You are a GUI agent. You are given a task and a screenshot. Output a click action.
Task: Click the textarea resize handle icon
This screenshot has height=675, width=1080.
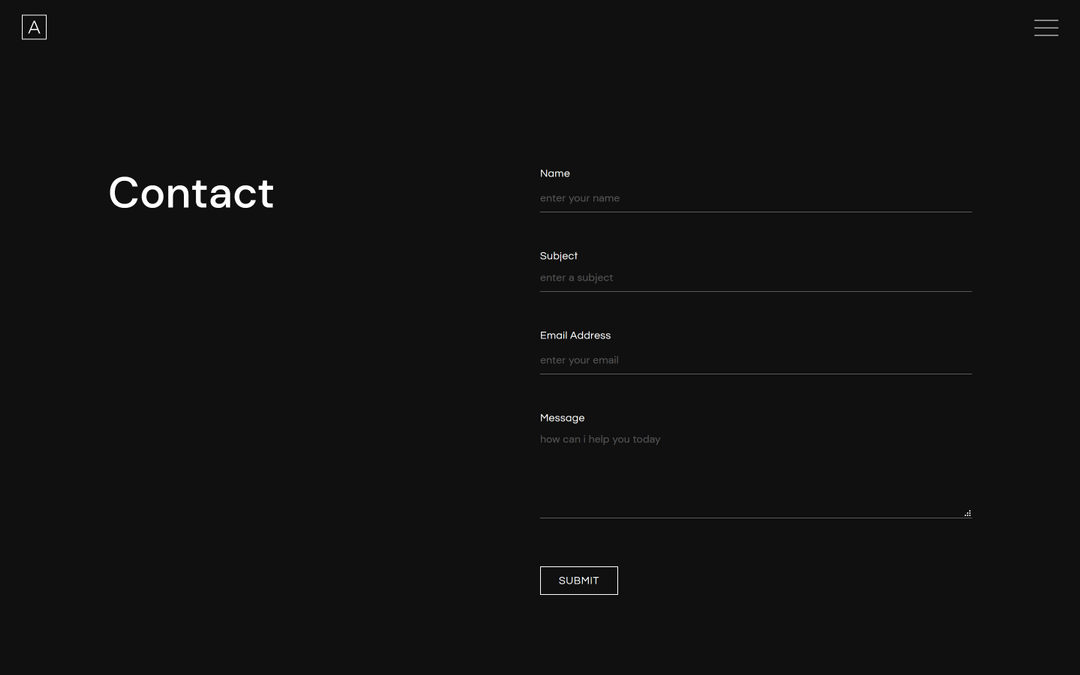[x=967, y=512]
